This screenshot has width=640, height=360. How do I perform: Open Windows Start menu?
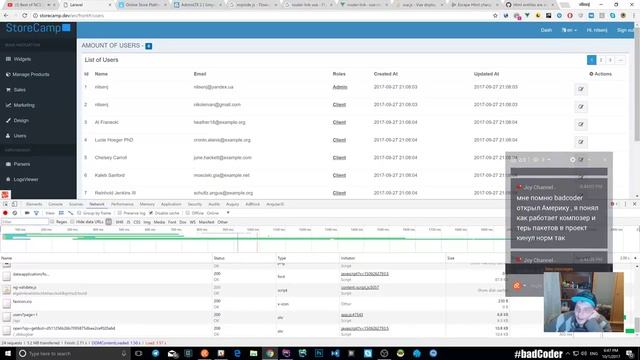[x=7, y=353]
